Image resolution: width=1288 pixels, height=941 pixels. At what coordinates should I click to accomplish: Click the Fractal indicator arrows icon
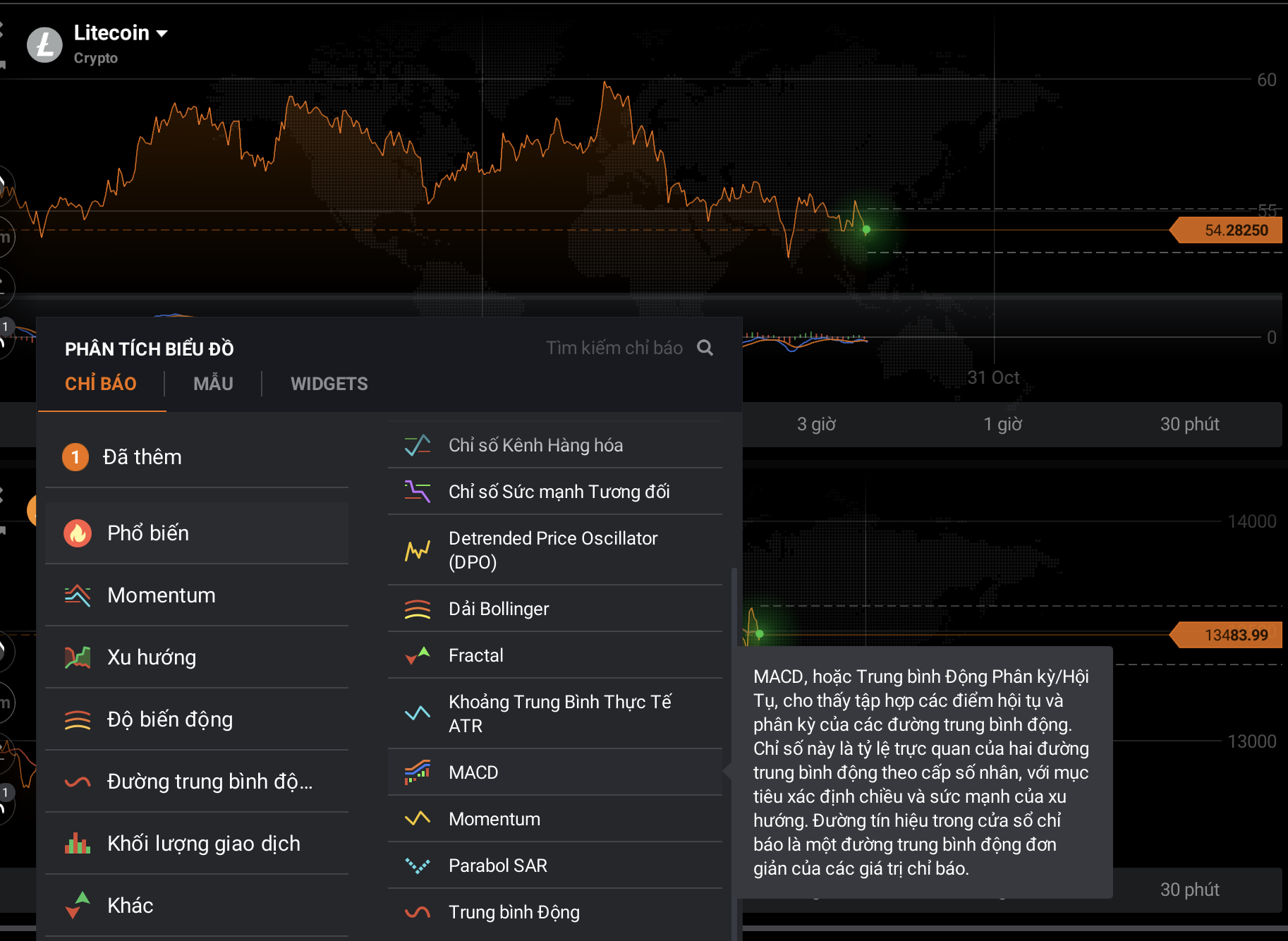tap(418, 655)
